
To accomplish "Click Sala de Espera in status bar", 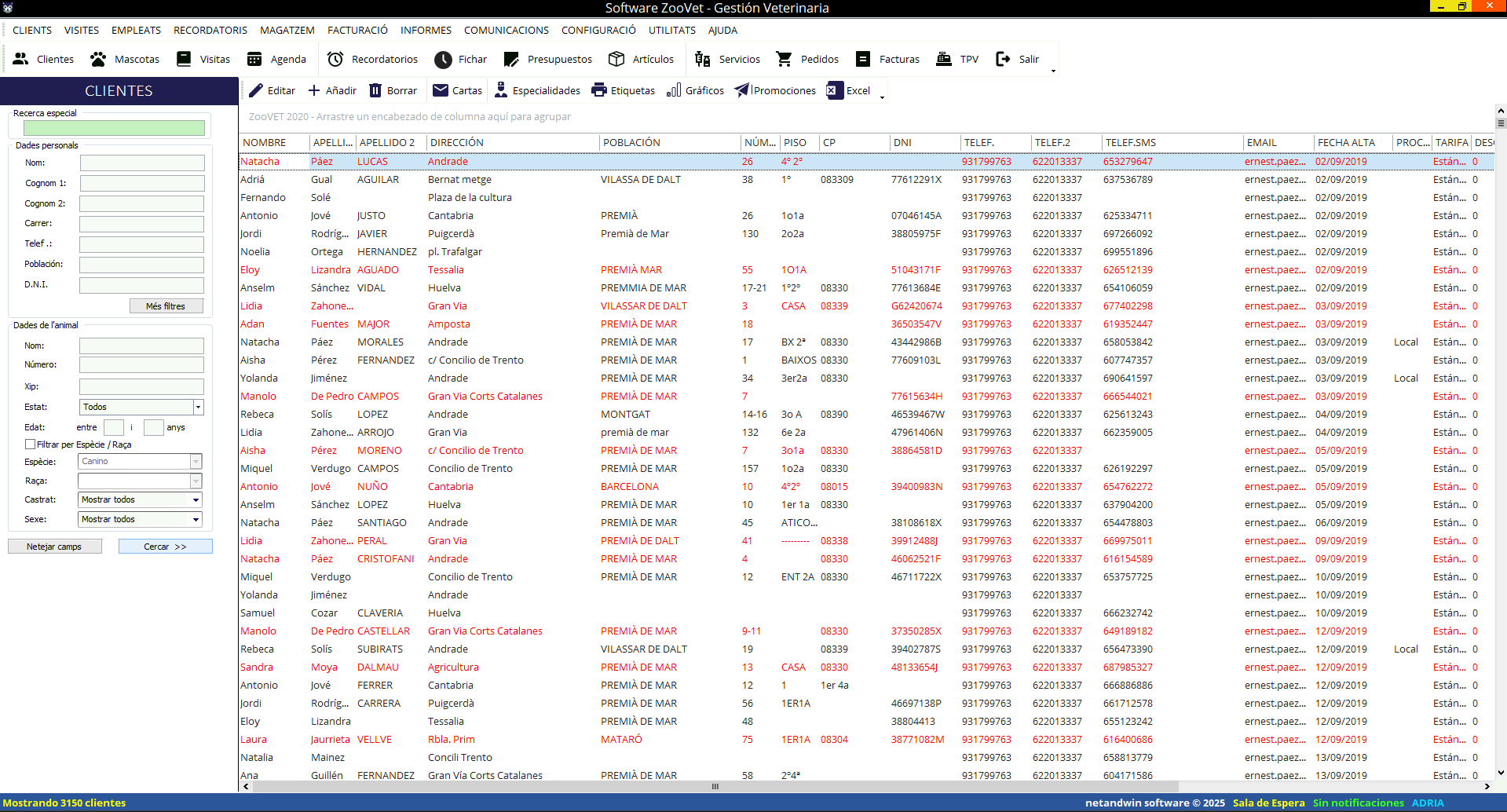I will coord(1268,803).
